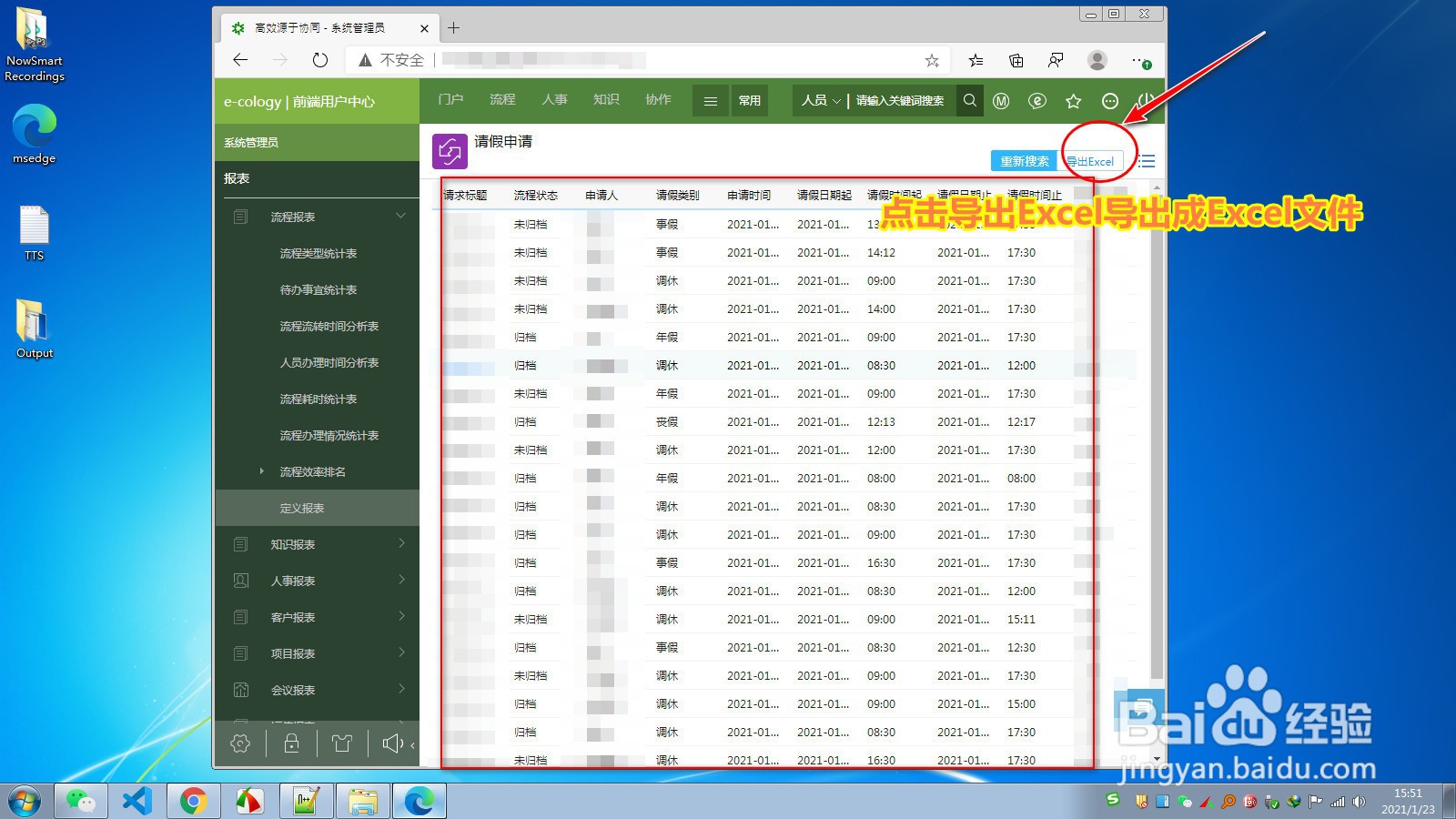Expand the 流程效率排名 tree item

tap(261, 471)
